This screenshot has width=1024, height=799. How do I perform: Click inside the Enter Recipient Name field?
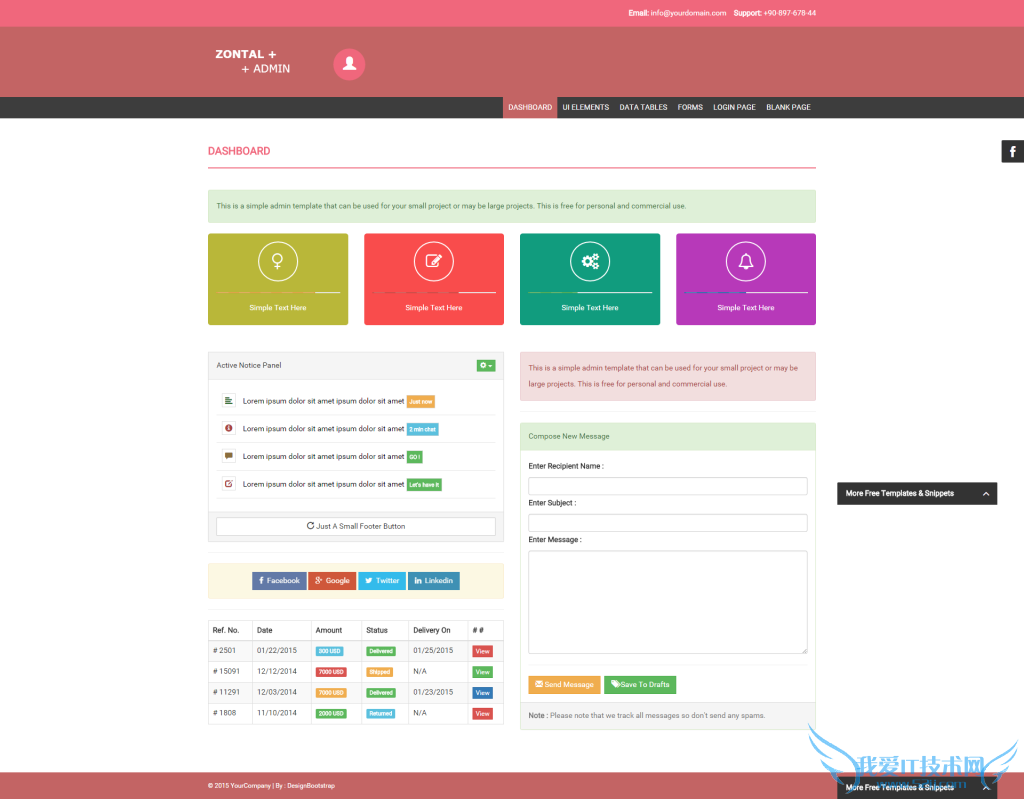(x=667, y=485)
